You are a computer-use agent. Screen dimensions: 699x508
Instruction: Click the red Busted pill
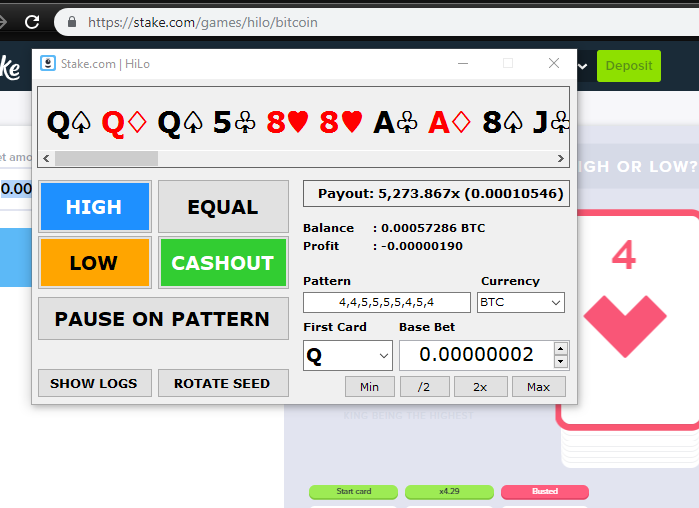click(x=545, y=492)
